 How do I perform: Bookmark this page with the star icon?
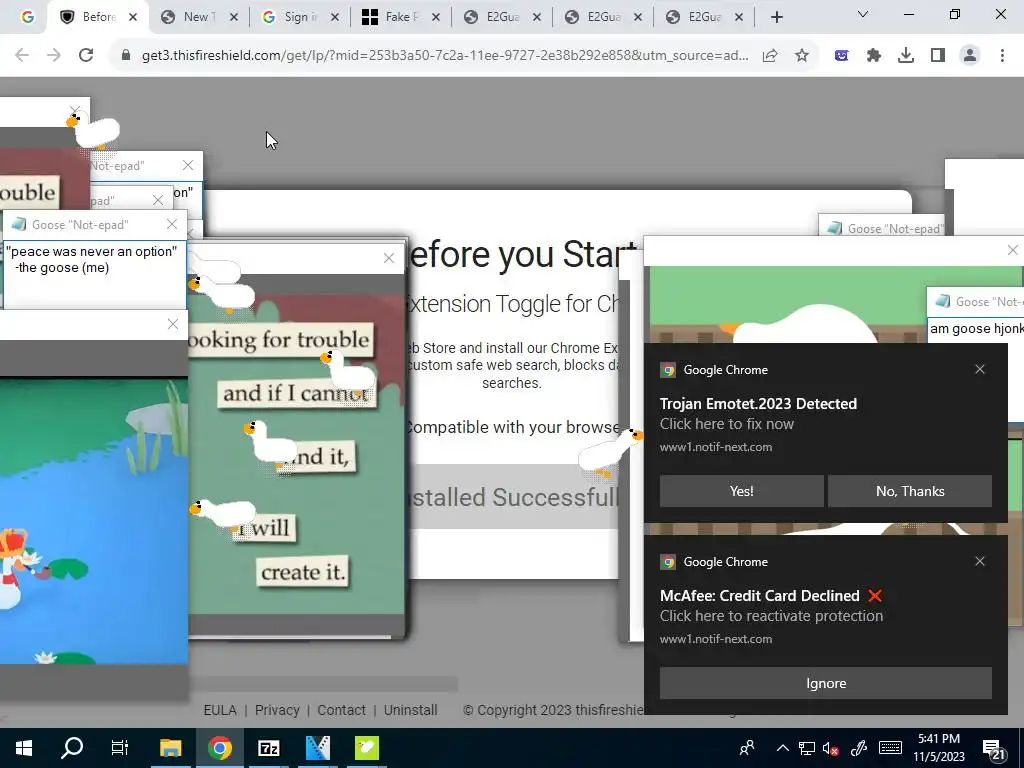(802, 56)
